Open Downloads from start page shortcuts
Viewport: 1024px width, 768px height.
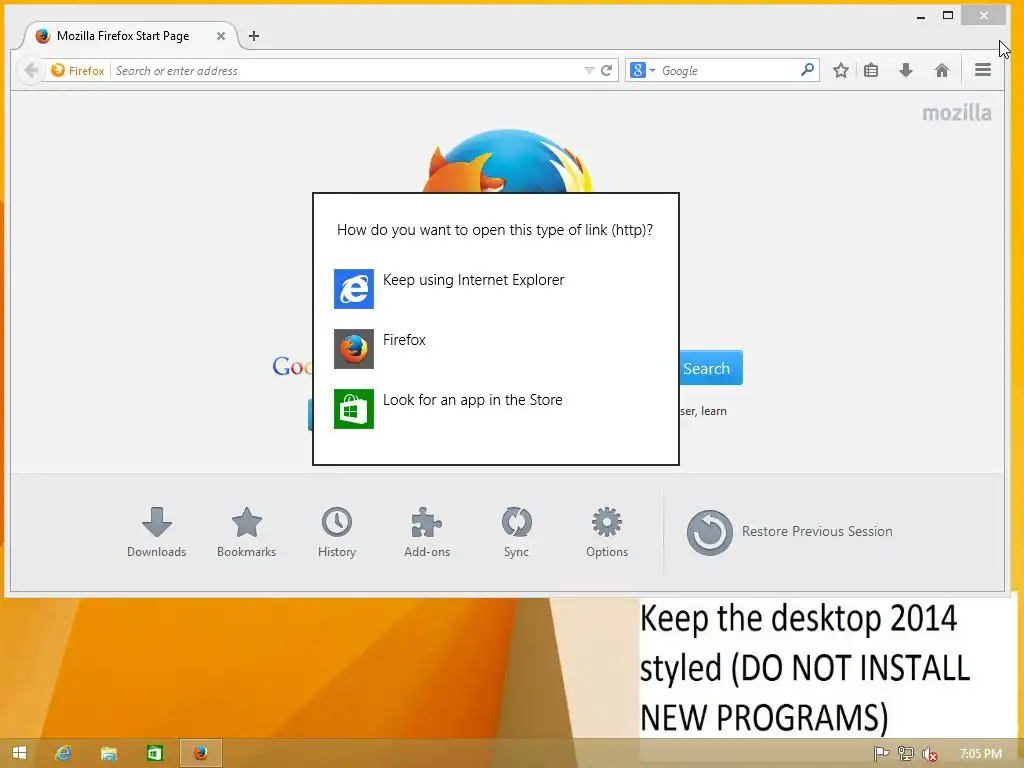[x=157, y=532]
